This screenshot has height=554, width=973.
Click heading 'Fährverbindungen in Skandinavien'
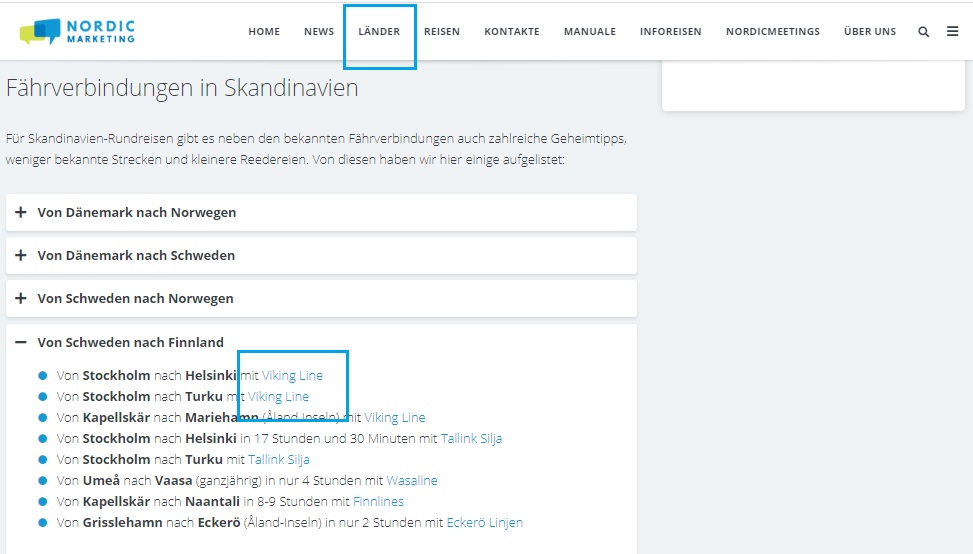[182, 88]
